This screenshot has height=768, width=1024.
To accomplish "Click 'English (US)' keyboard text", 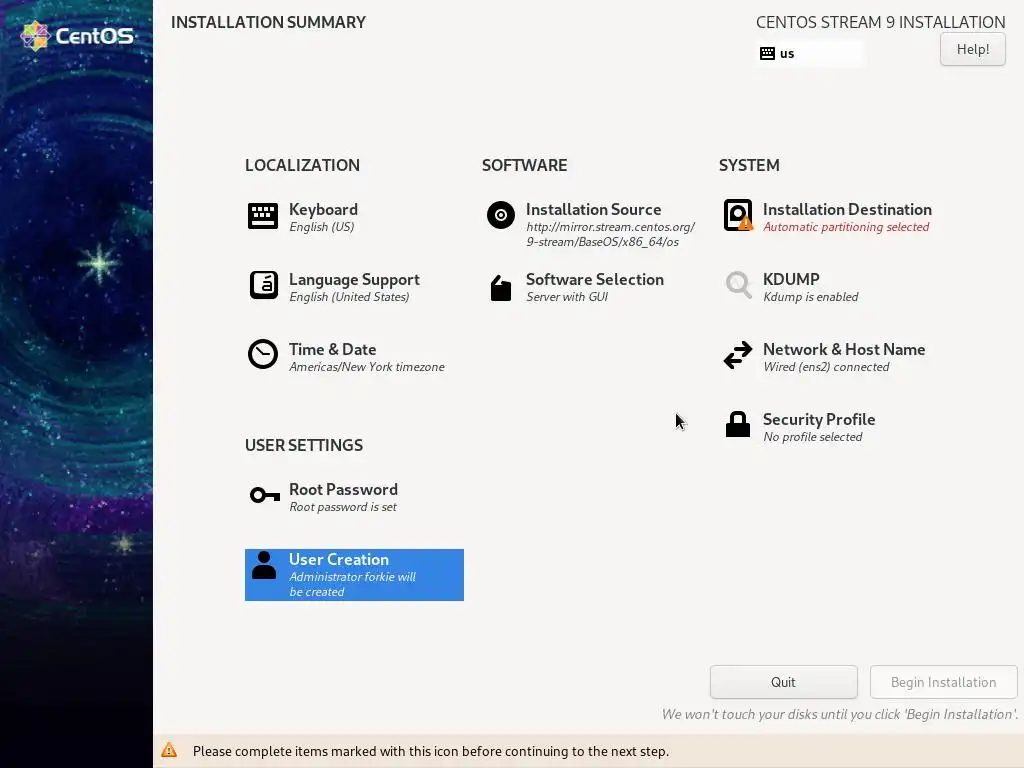I will coord(322,227).
